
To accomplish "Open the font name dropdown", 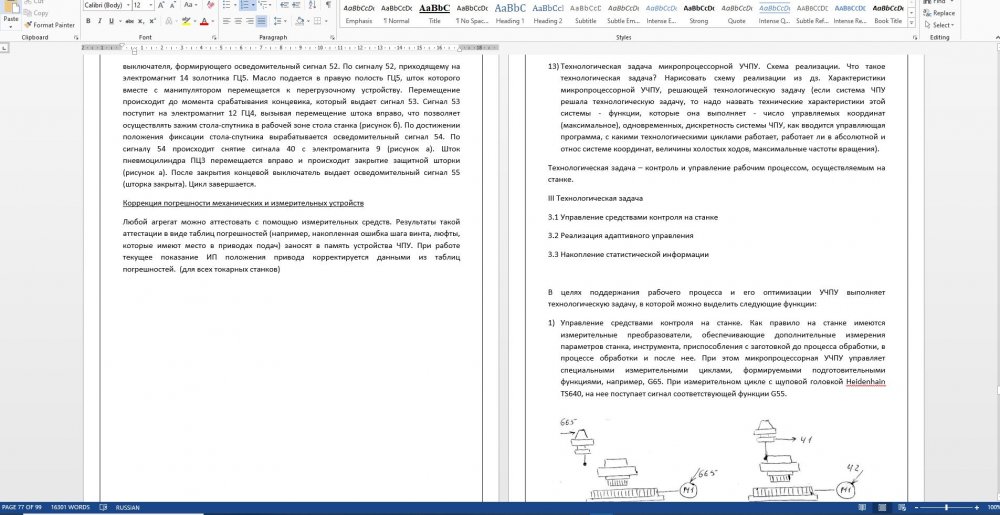I will click(128, 5).
